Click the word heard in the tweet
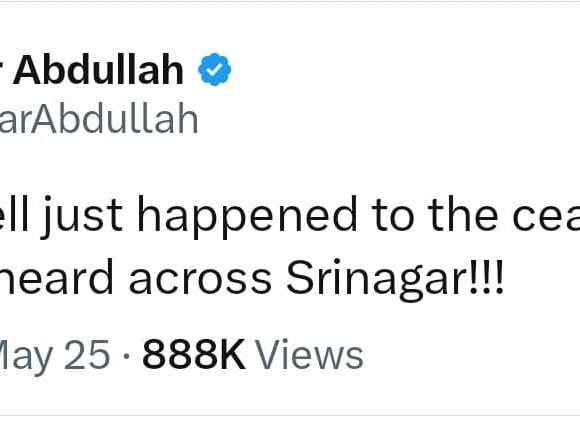This screenshot has width=580, height=424. (x=56, y=277)
